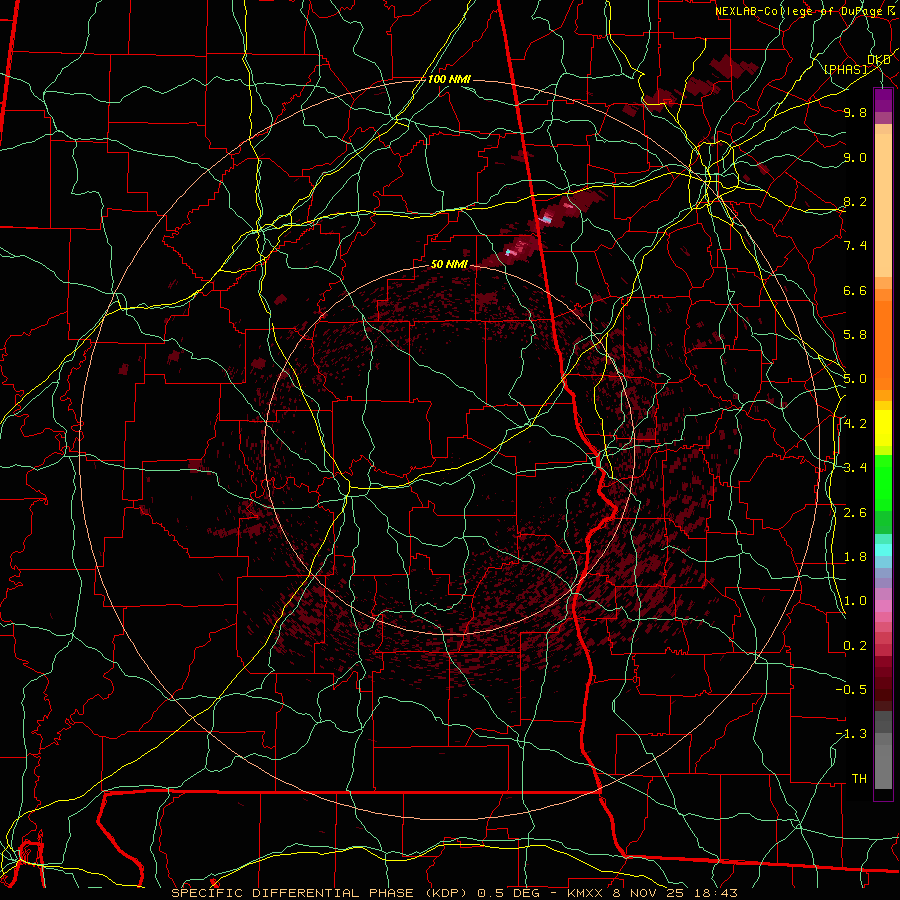Click the 3.4 scale value
Image resolution: width=900 pixels, height=900 pixels.
855,467
